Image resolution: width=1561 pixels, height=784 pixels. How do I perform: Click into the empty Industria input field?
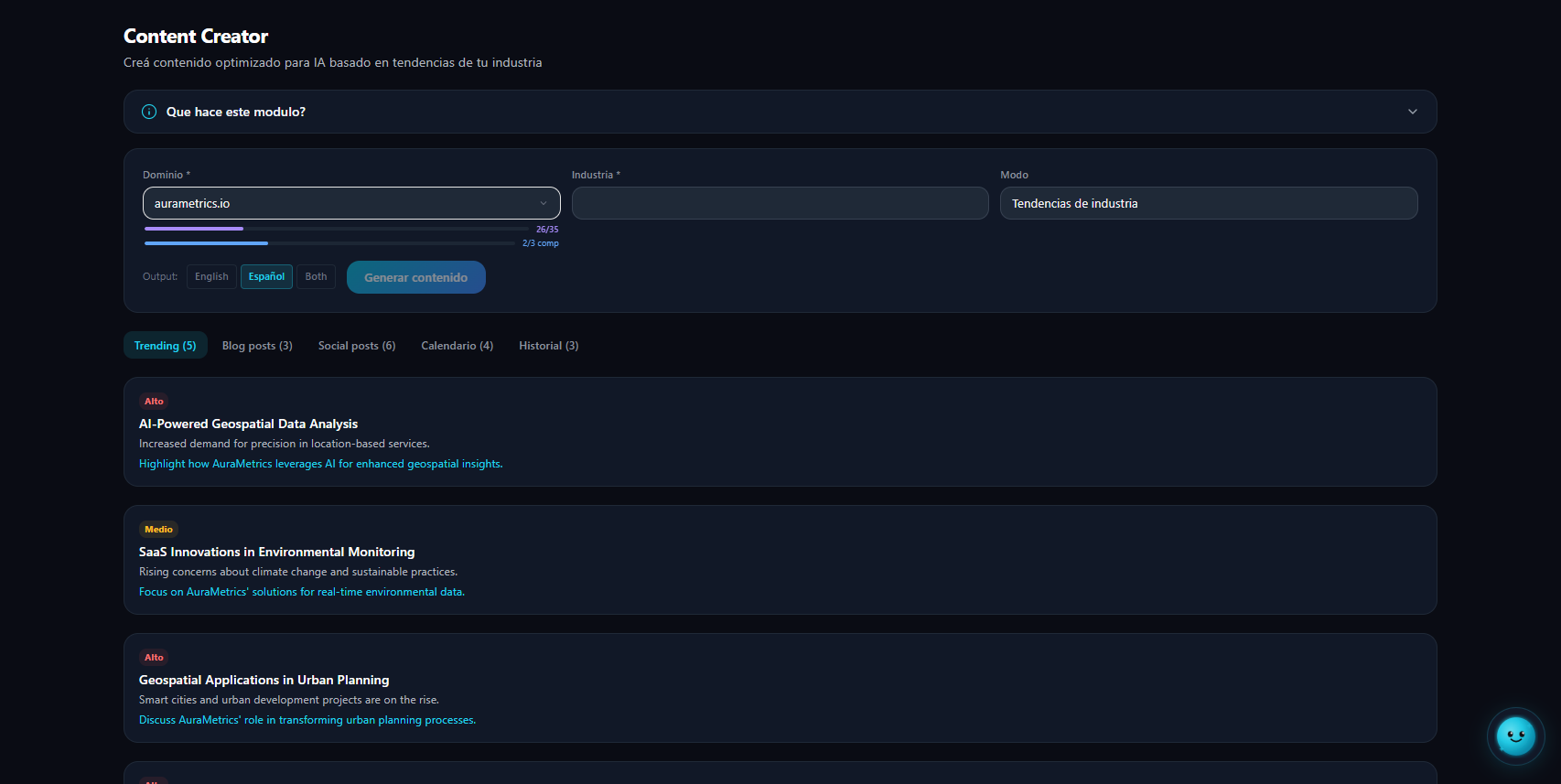coord(780,203)
